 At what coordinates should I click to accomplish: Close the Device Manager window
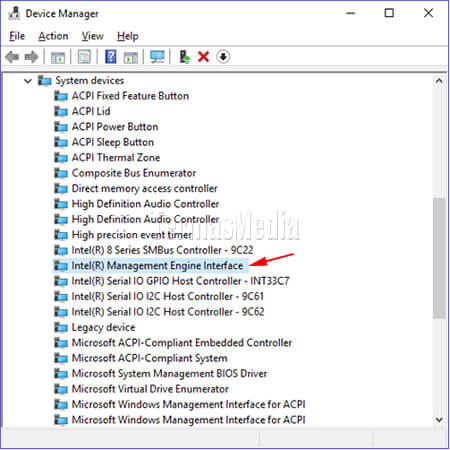pyautogui.click(x=428, y=13)
